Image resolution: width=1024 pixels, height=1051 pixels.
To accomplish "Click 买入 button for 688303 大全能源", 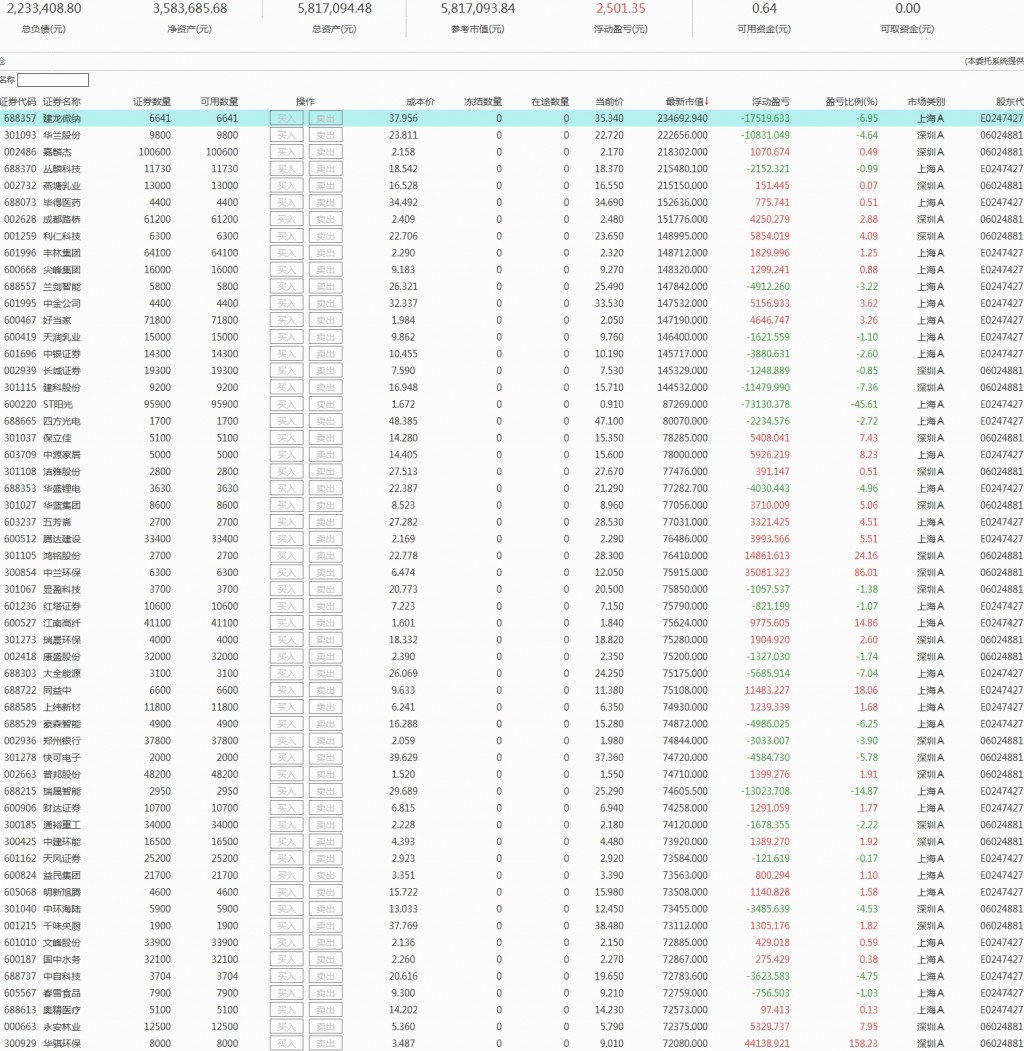I will tap(287, 674).
